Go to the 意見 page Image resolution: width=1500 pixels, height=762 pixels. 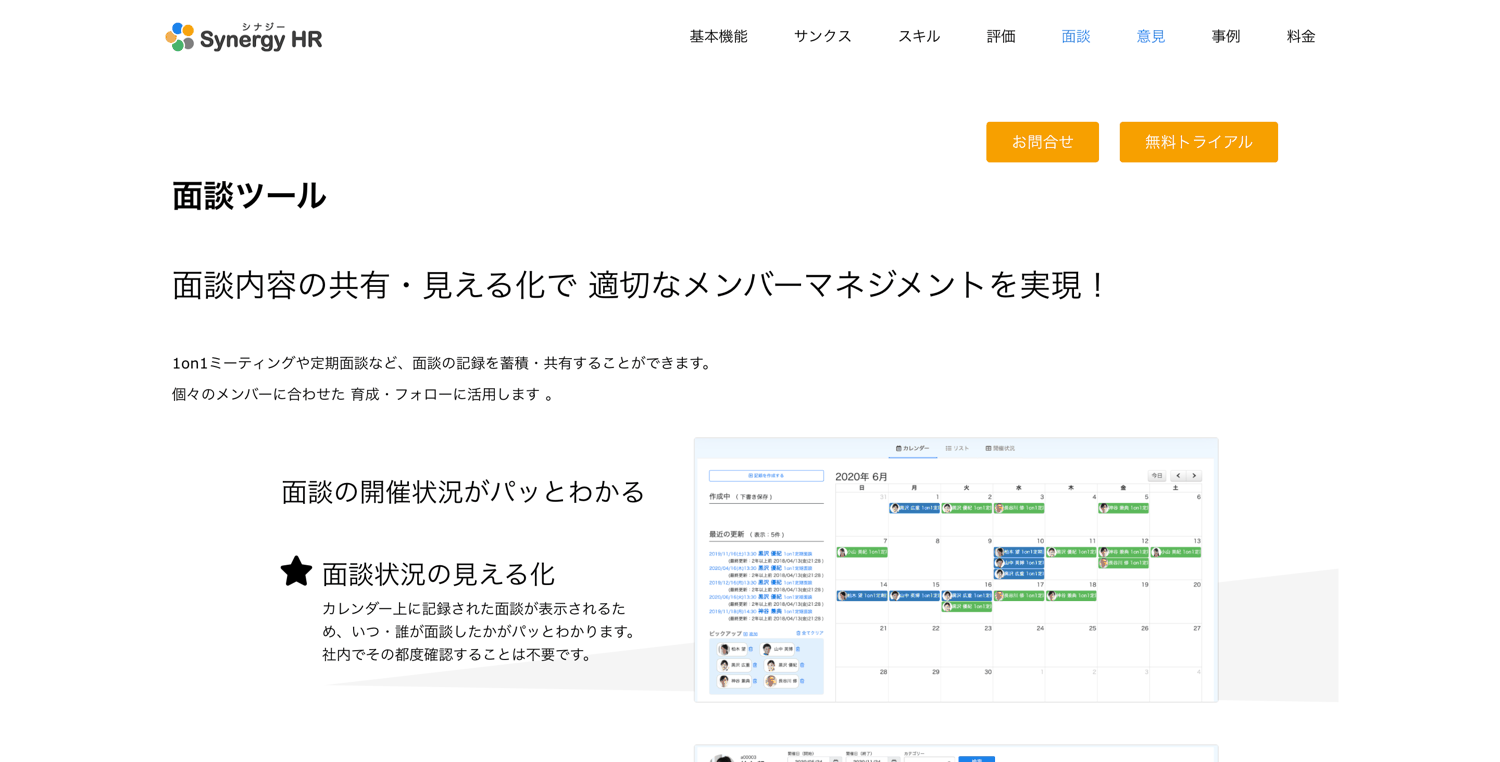click(x=1151, y=36)
